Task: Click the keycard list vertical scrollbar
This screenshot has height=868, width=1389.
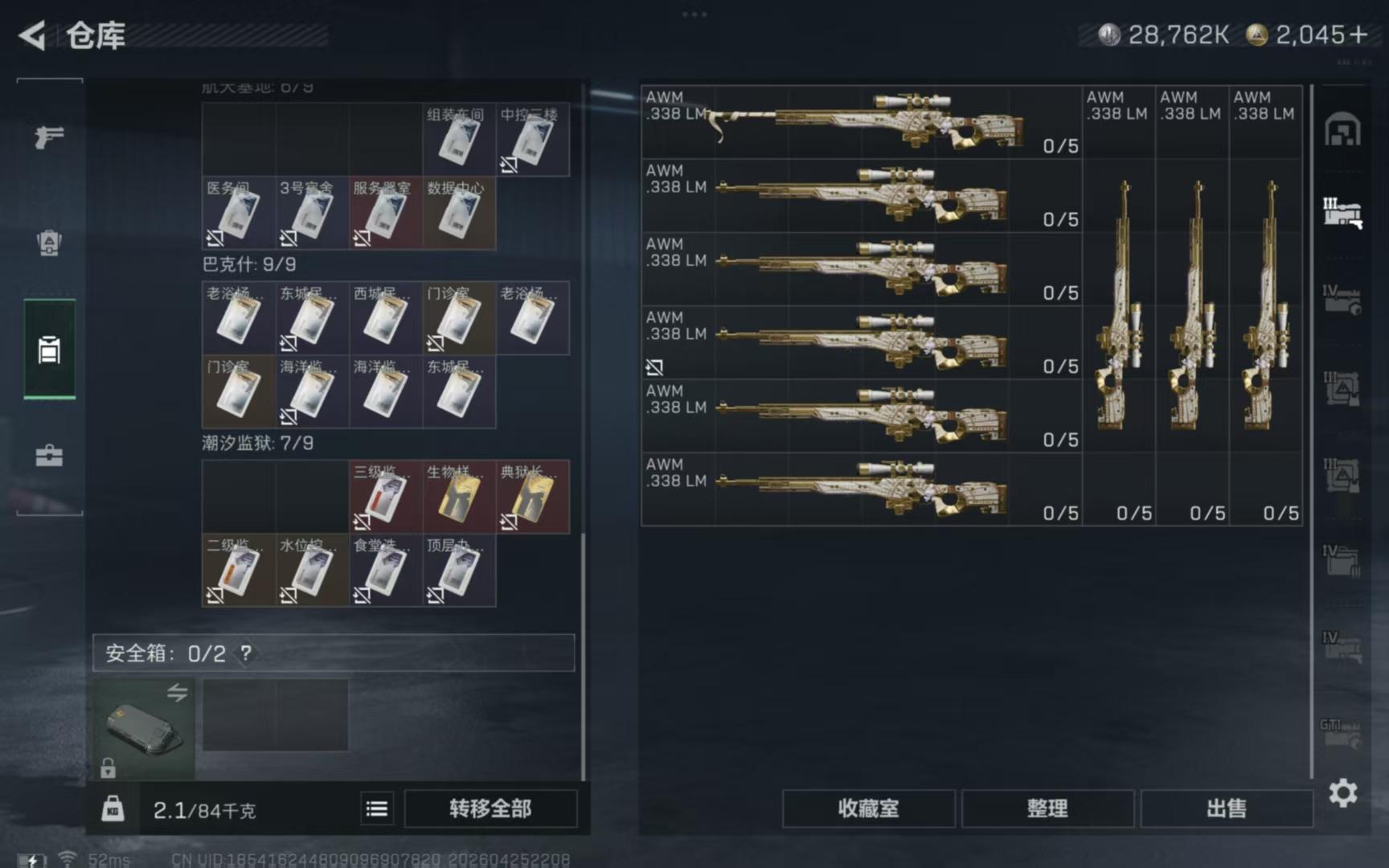Action: tap(584, 655)
